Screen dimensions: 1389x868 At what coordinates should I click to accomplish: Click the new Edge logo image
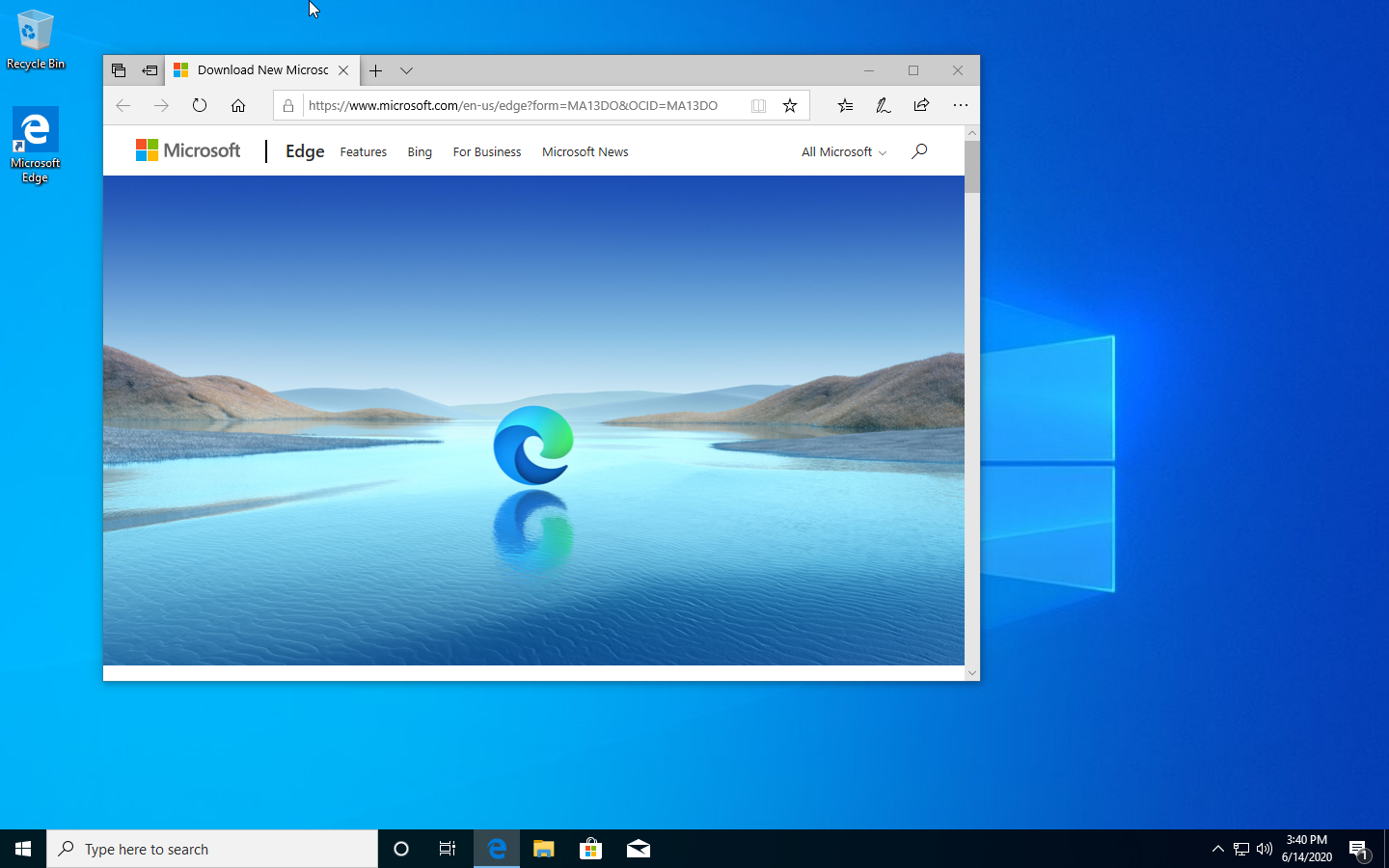(533, 445)
